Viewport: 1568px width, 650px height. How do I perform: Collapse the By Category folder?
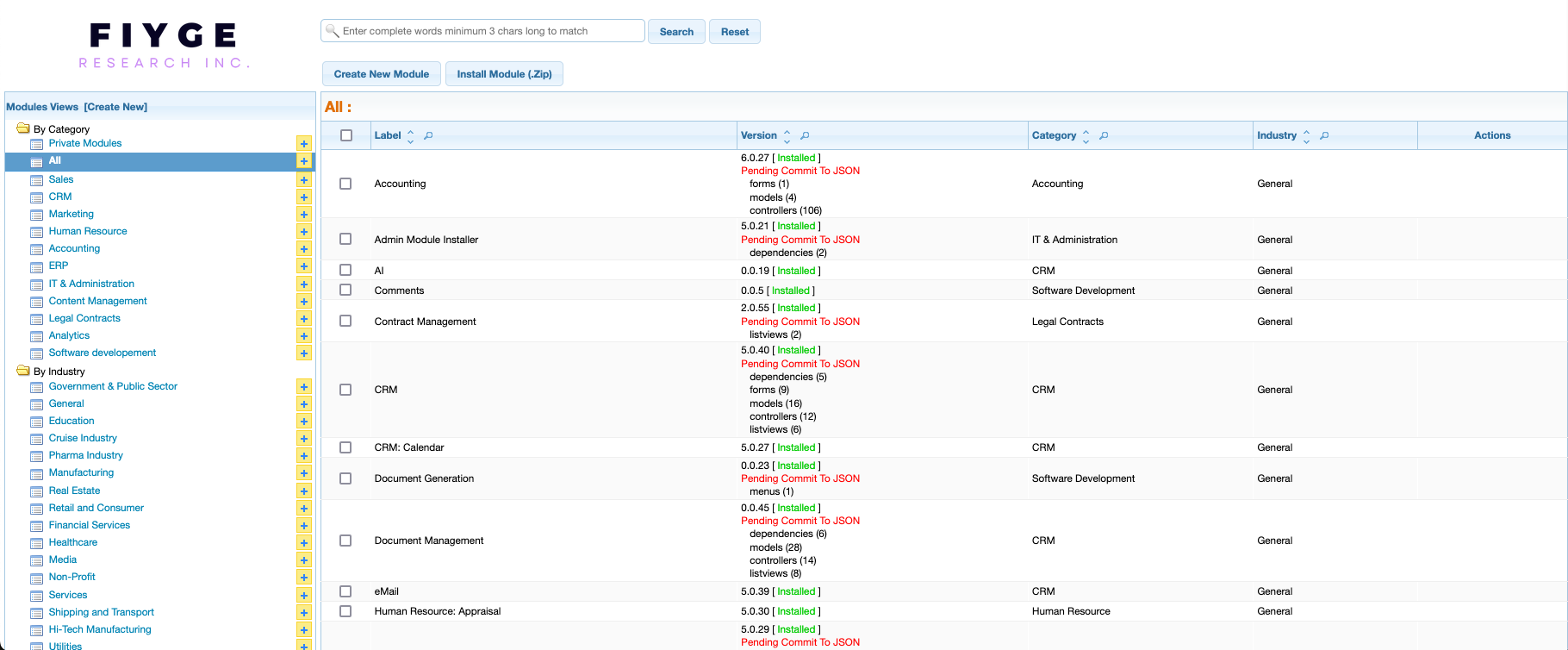tap(23, 128)
